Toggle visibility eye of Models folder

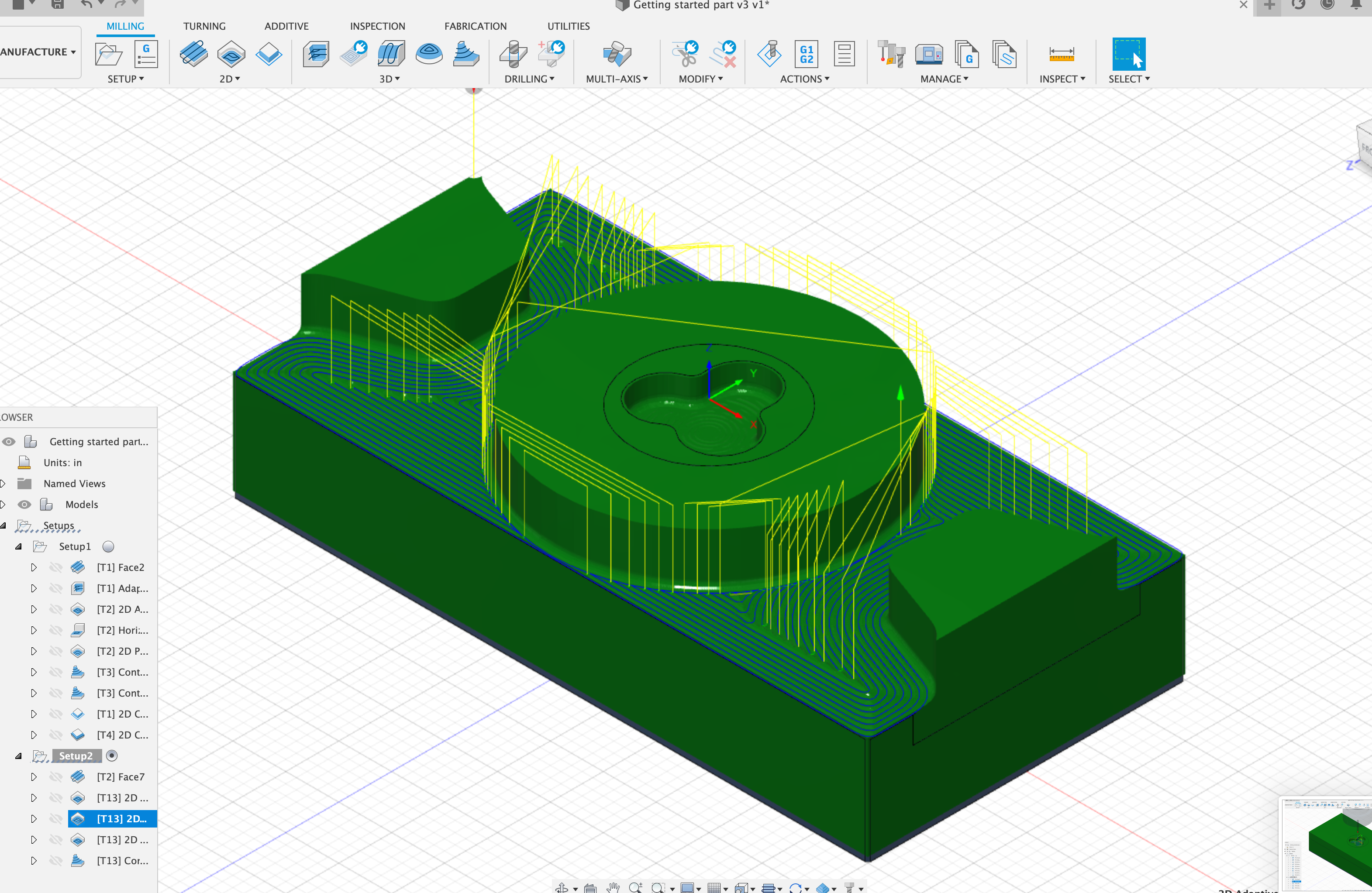24,504
